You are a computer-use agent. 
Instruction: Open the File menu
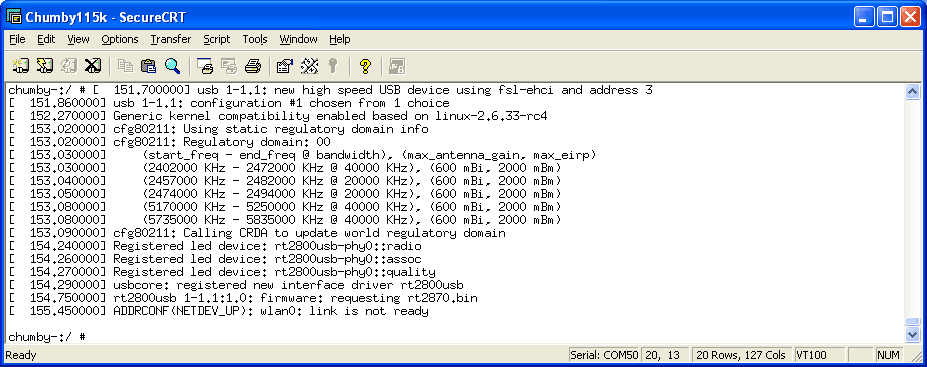(17, 39)
